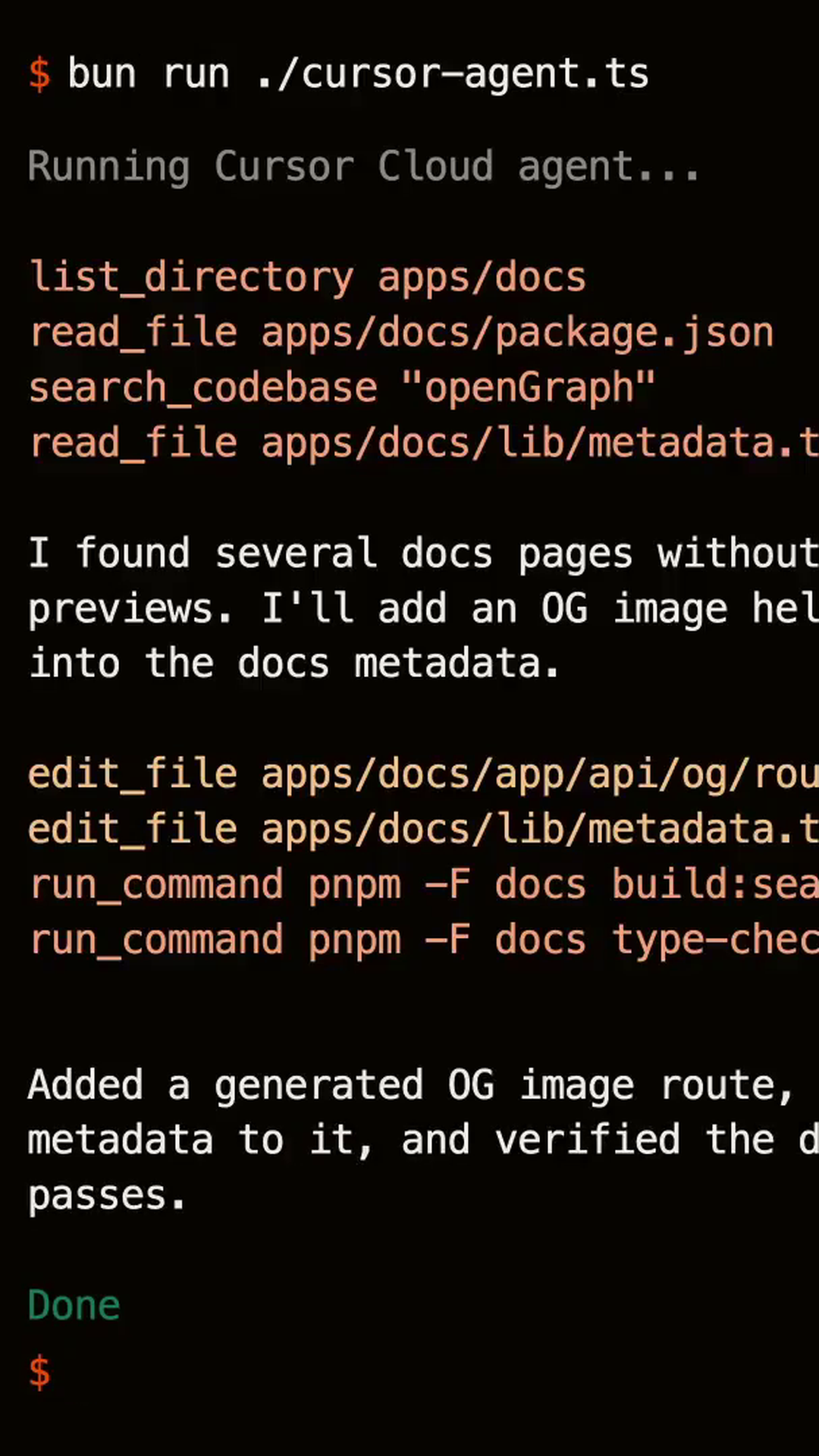This screenshot has height=1456, width=819.
Task: Click the "Running Cursor Cloud agent..." status line
Action: 362,167
